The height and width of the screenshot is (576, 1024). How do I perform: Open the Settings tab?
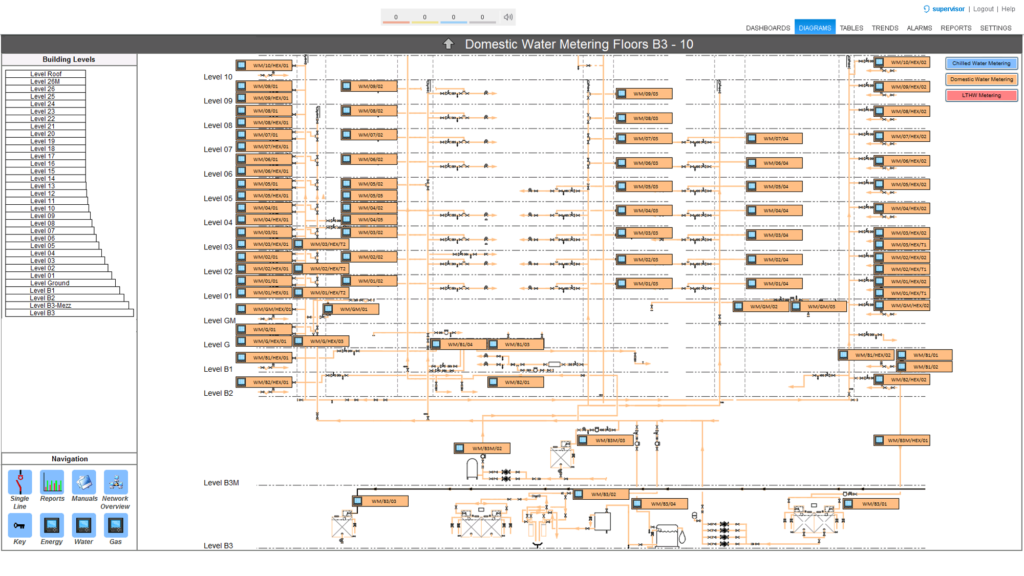pos(995,28)
